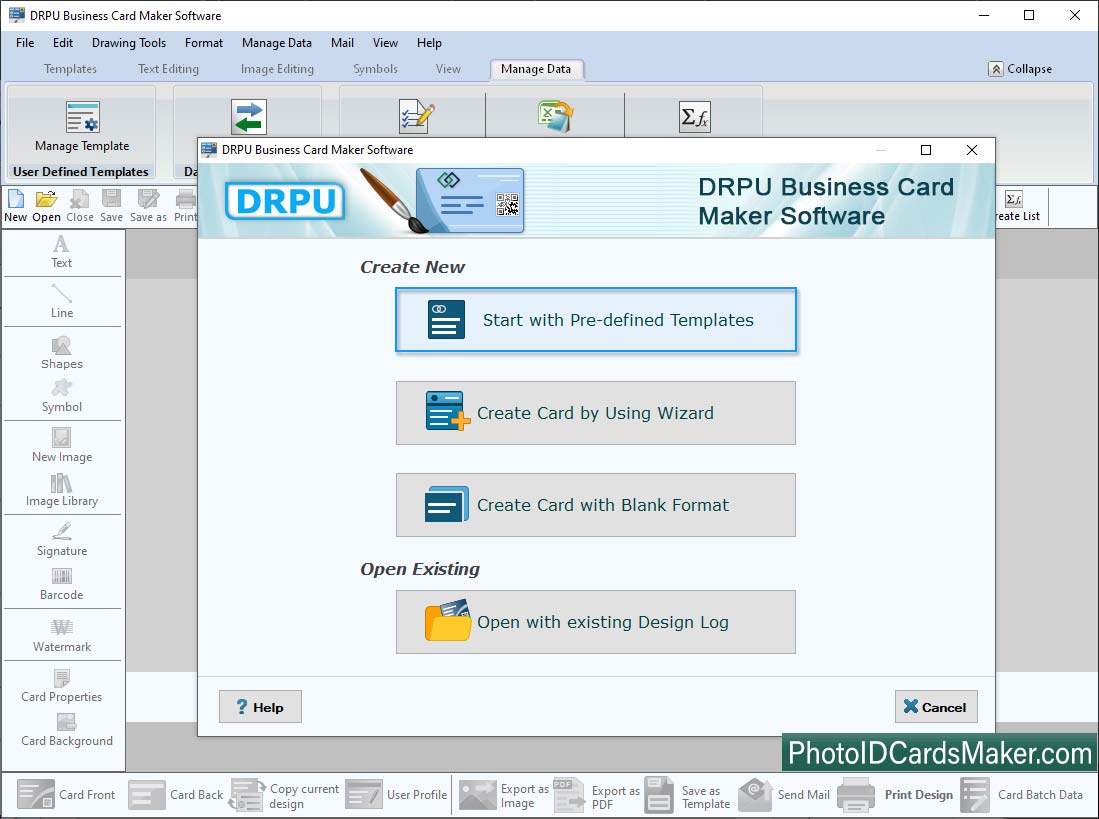Click the sigma function ribbon icon
1099x819 pixels.
click(695, 117)
